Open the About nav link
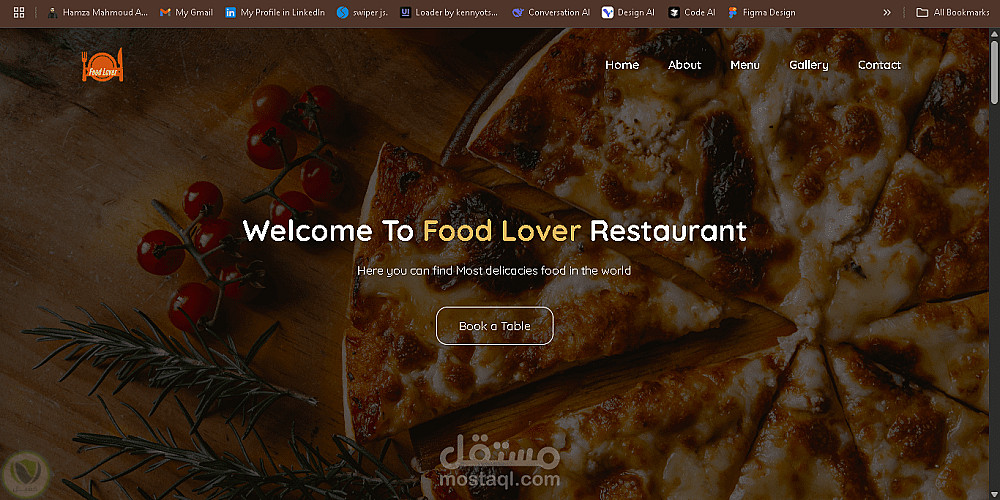The width and height of the screenshot is (1000, 500). click(x=684, y=64)
